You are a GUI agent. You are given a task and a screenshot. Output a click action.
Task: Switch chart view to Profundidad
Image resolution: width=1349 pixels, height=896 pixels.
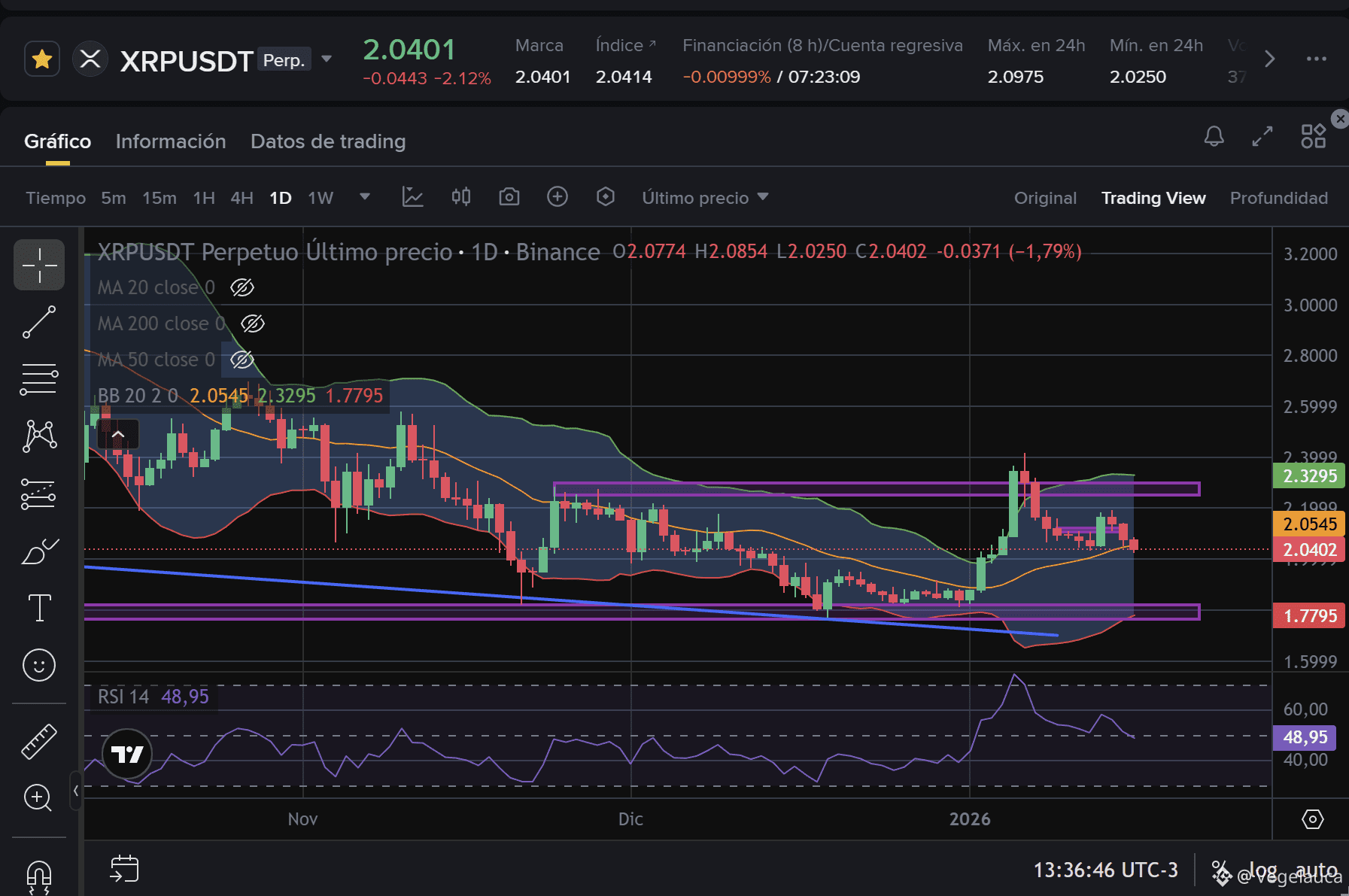point(1278,198)
